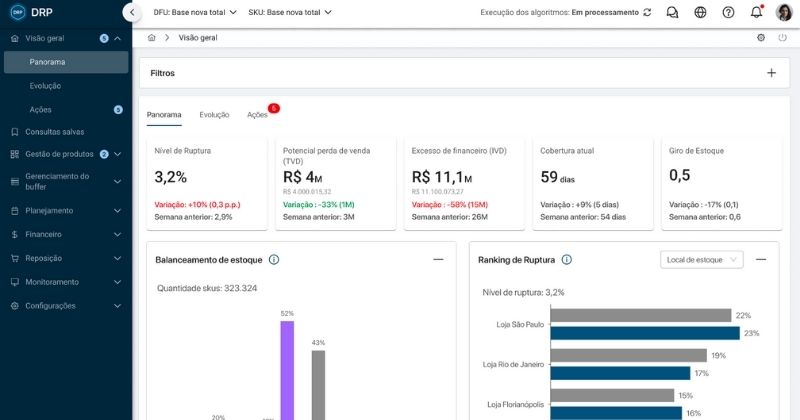Show info for Balanceamento de estoque

[x=274, y=260]
